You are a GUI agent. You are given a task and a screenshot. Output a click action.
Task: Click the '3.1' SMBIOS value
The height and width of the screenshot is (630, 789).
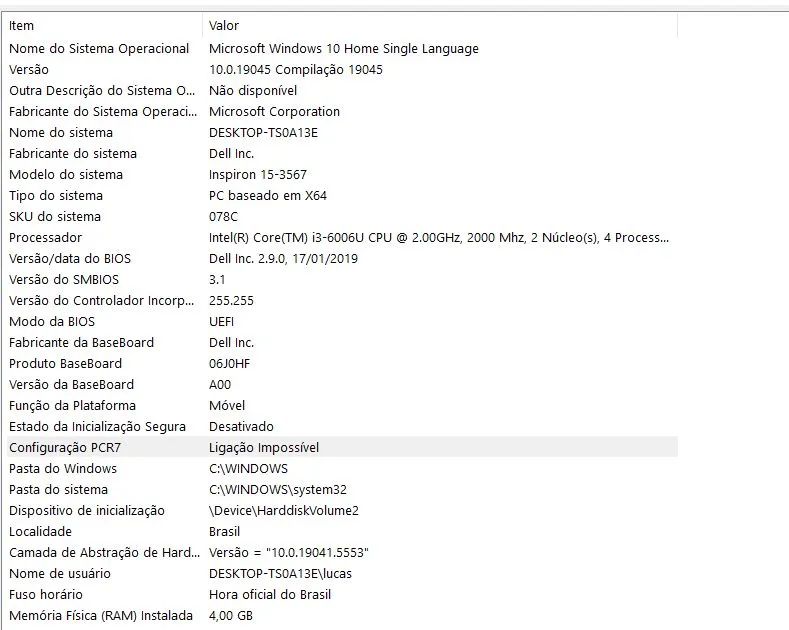tap(217, 280)
